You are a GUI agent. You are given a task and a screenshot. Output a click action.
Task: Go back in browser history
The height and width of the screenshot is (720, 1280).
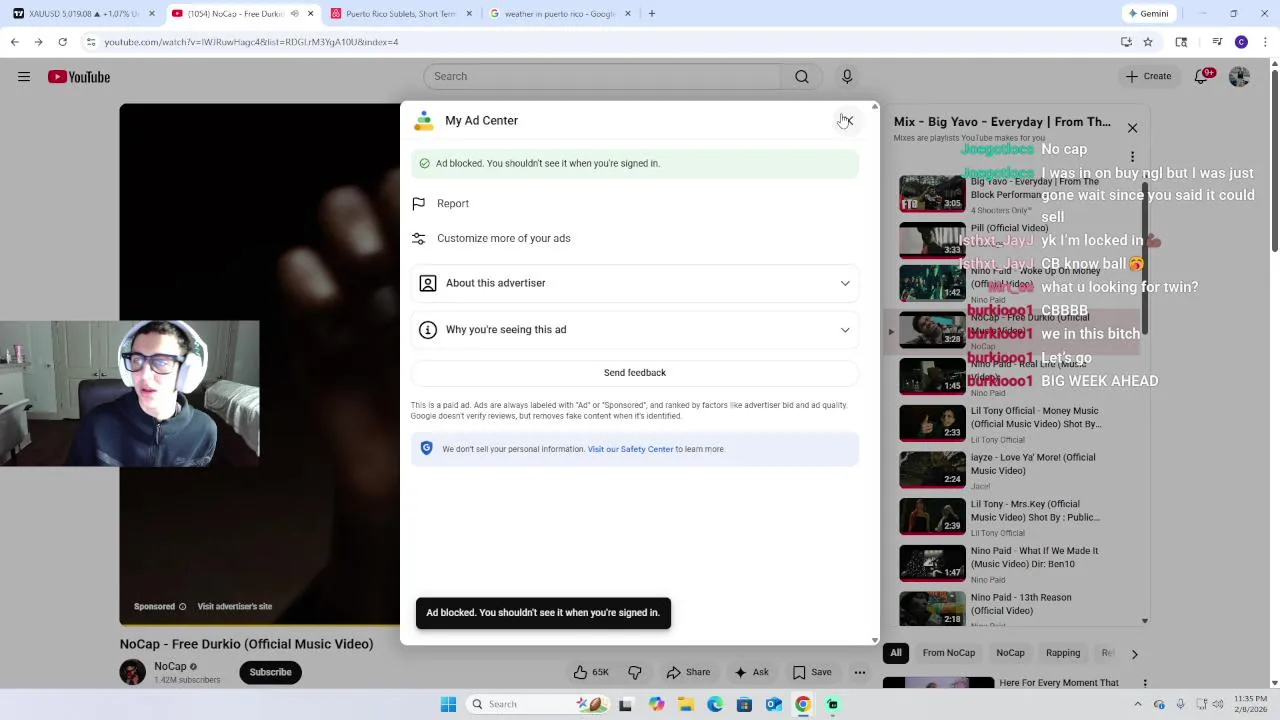[x=14, y=42]
